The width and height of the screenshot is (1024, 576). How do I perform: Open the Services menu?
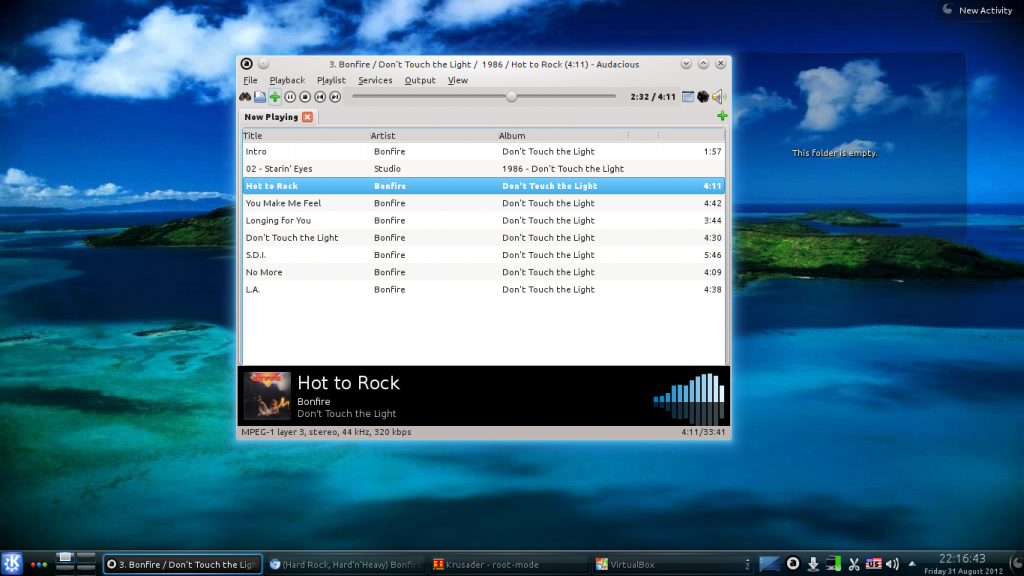pyautogui.click(x=375, y=80)
